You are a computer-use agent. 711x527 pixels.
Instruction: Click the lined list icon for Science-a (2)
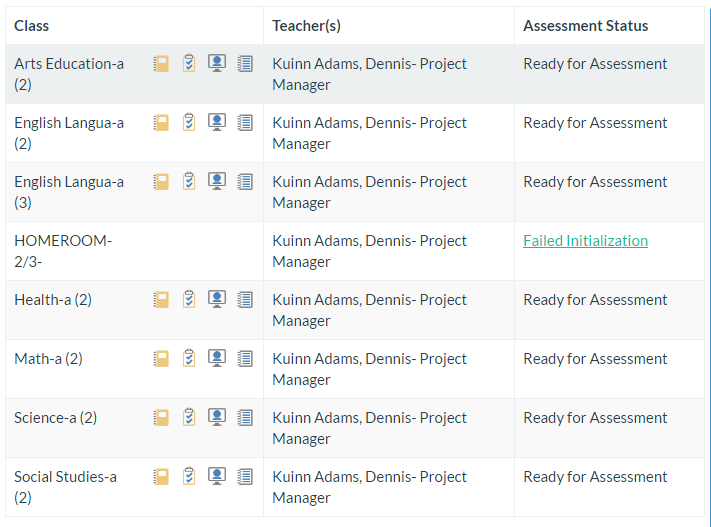245,418
